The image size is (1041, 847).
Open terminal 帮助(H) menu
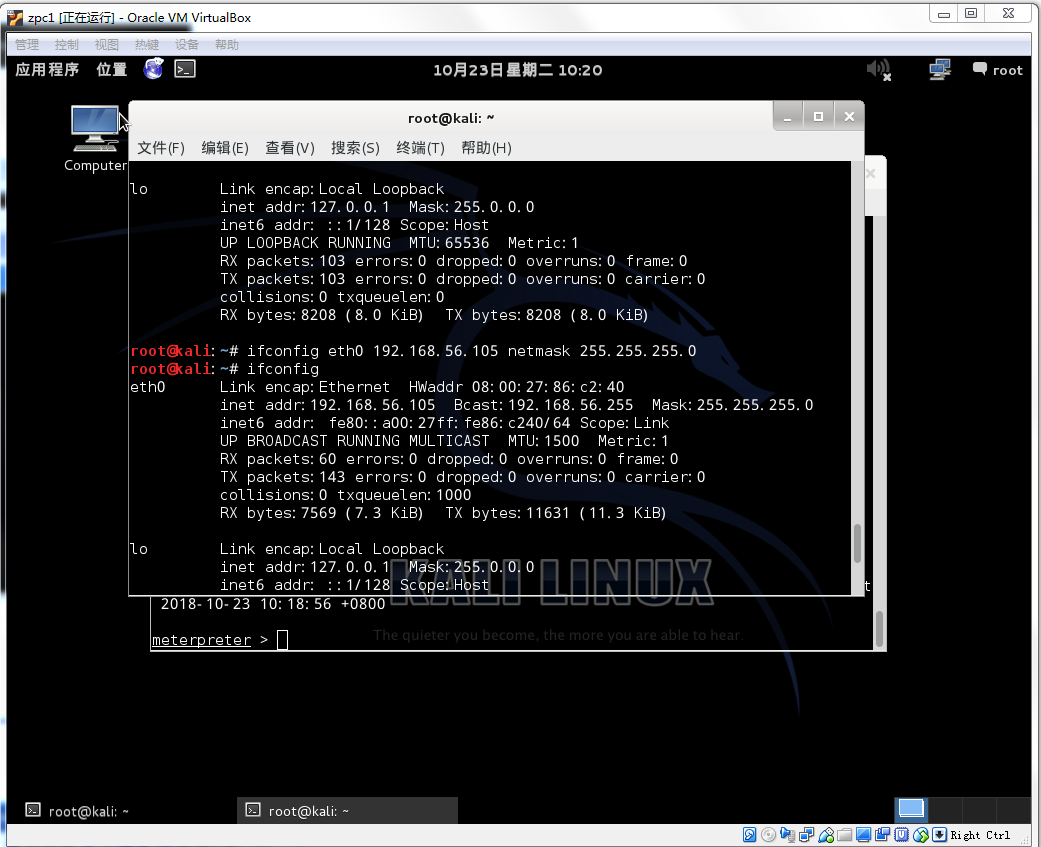tap(486, 147)
